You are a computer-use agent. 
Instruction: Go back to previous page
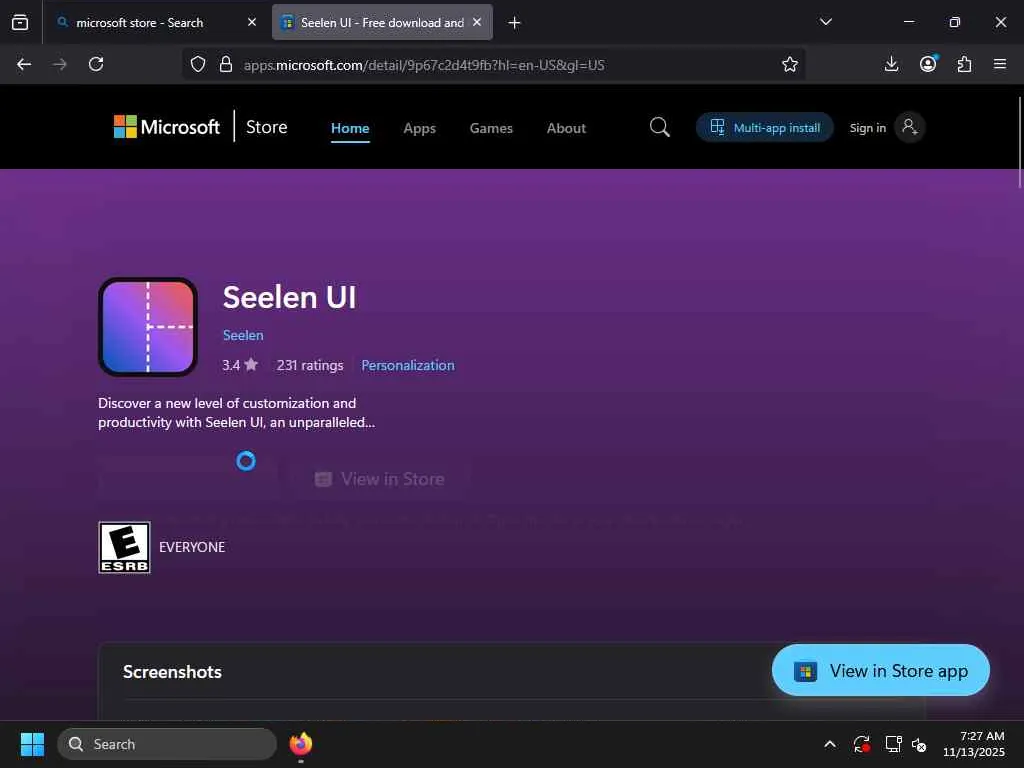(x=24, y=64)
